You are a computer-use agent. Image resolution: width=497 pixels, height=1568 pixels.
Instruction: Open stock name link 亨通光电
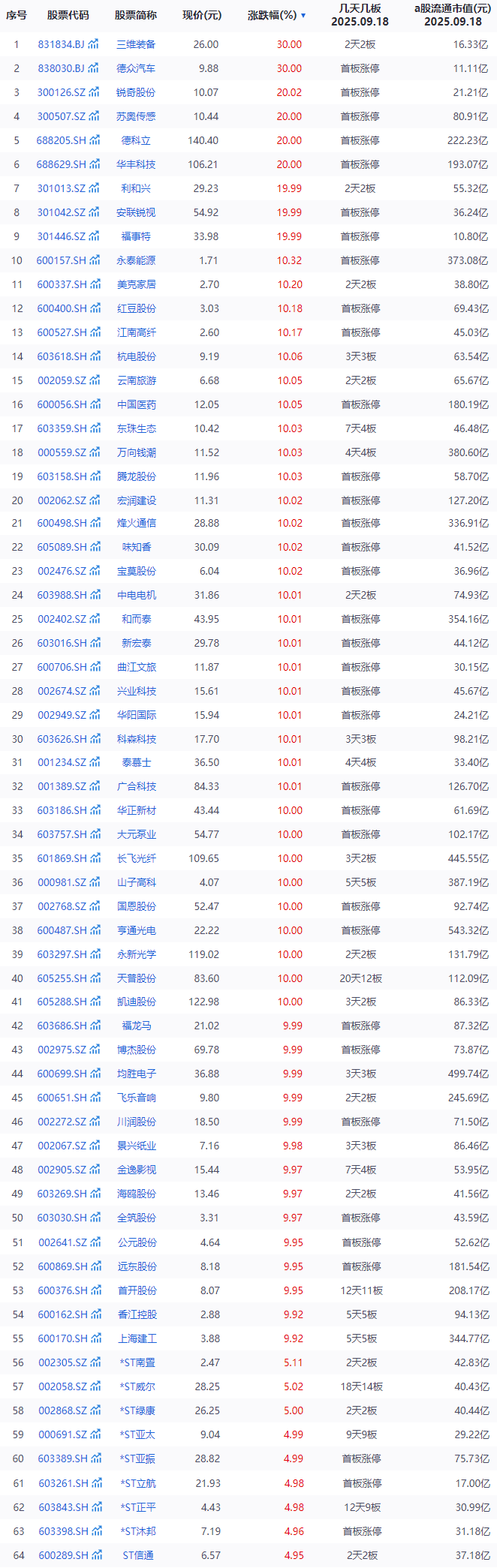click(137, 930)
